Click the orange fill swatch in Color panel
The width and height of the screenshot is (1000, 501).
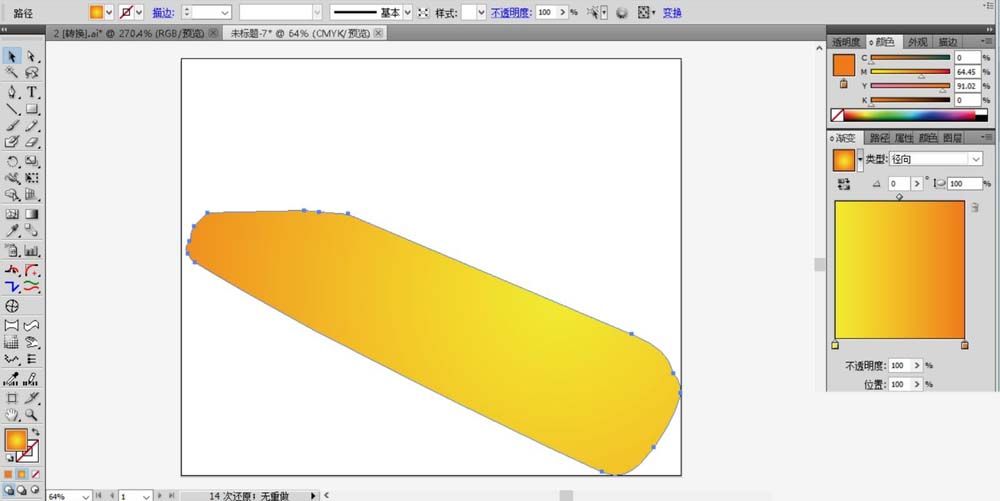[844, 65]
